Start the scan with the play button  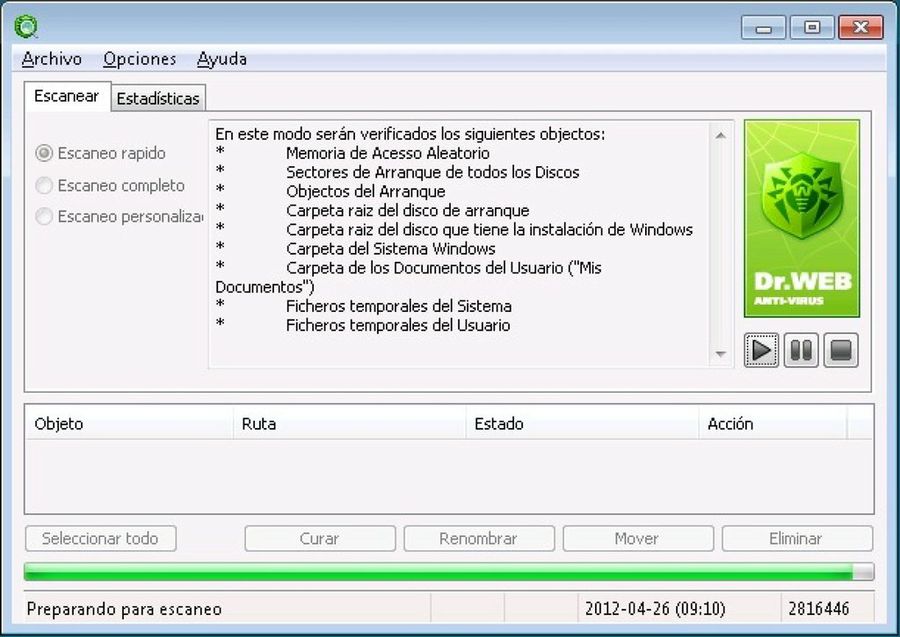(761, 350)
